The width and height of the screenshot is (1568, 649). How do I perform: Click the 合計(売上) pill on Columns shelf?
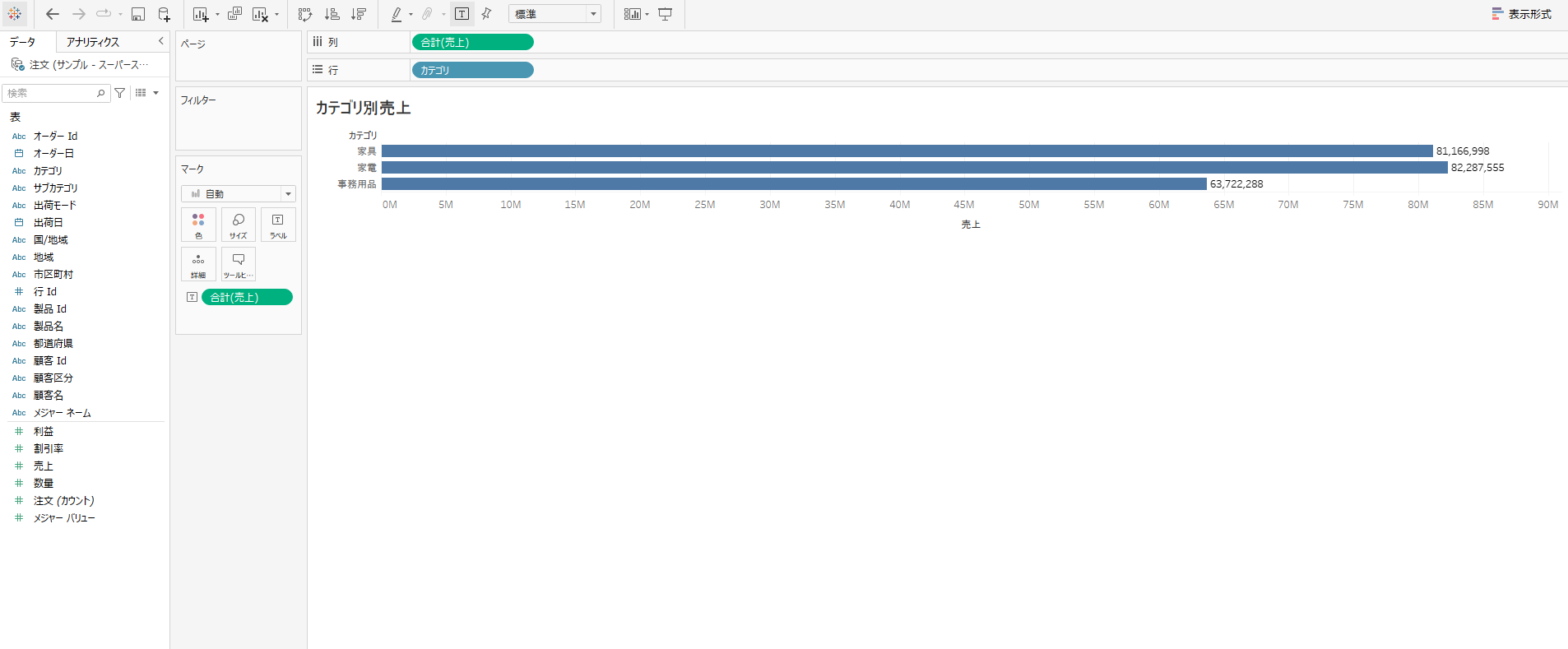coord(472,42)
